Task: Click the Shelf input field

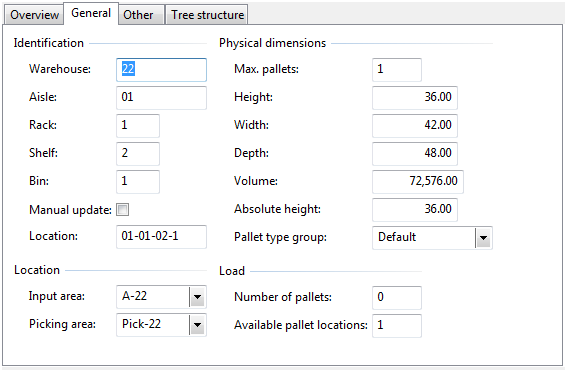Action: [138, 153]
